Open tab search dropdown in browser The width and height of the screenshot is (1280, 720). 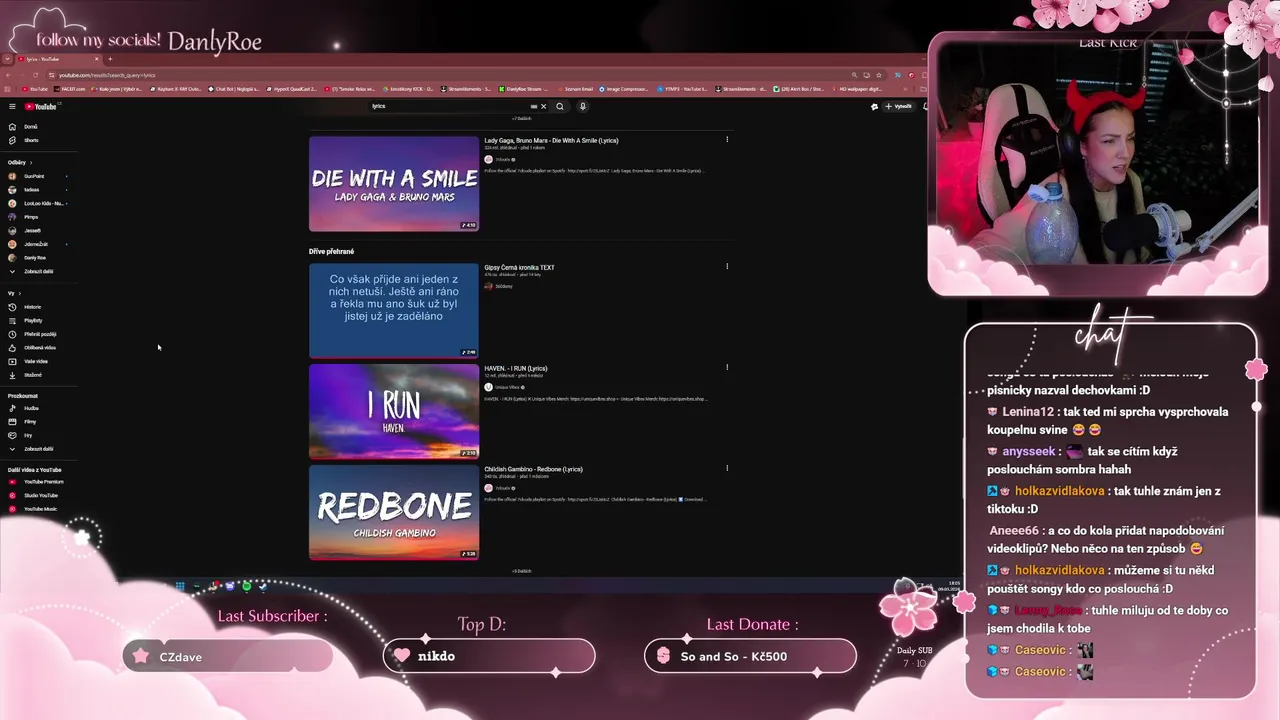(x=8, y=59)
